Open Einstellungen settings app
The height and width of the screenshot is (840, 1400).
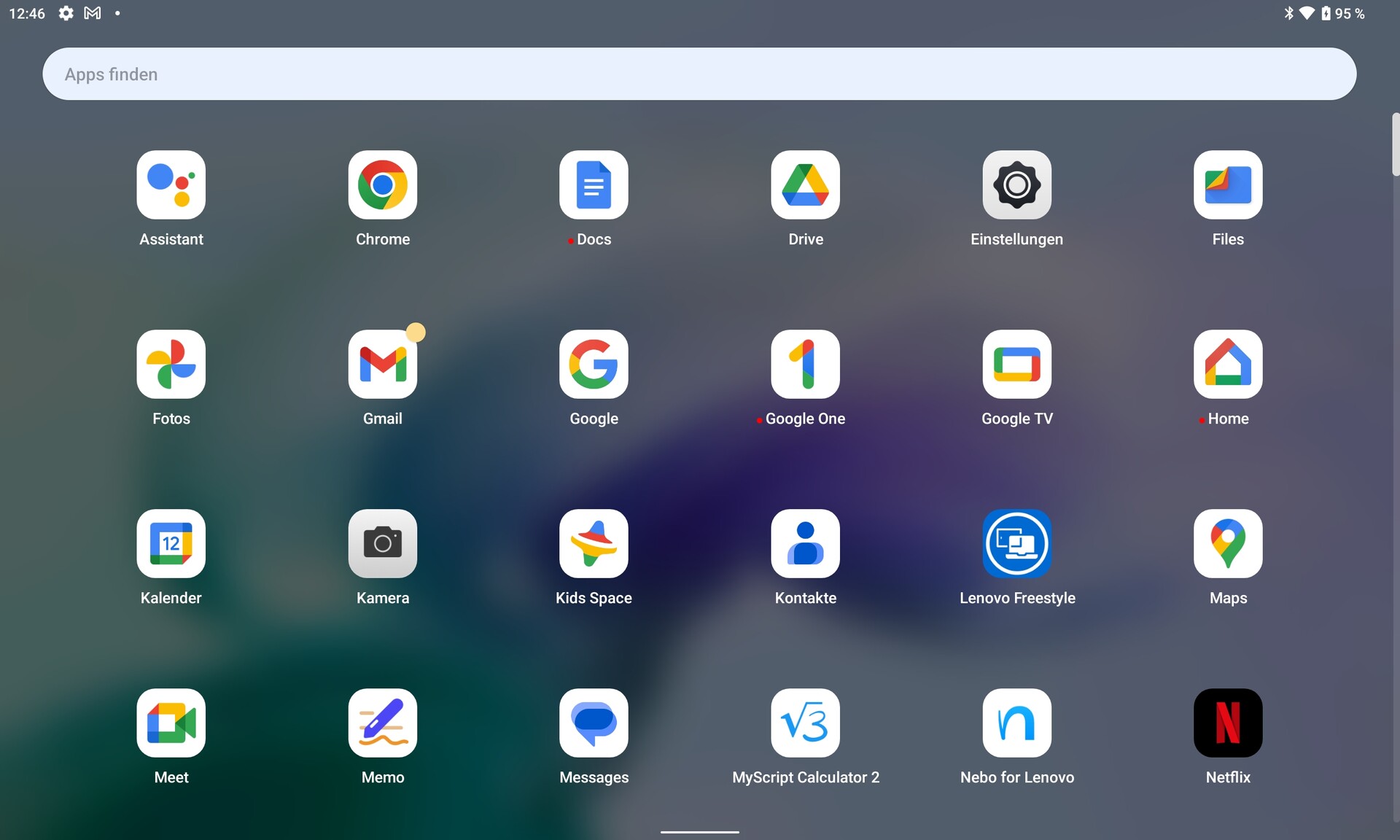point(1016,185)
